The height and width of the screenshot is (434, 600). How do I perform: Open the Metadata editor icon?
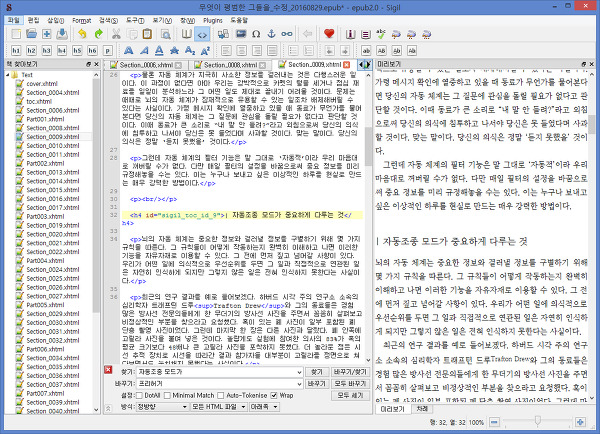click(x=350, y=34)
